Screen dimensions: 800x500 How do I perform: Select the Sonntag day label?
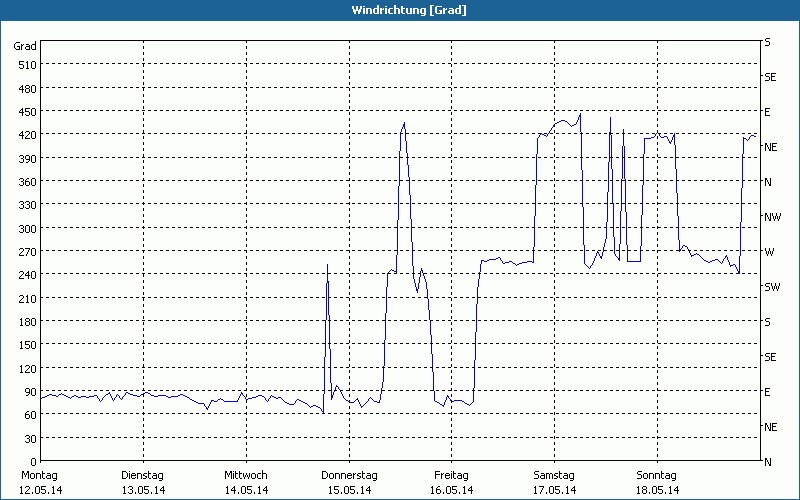click(x=657, y=475)
